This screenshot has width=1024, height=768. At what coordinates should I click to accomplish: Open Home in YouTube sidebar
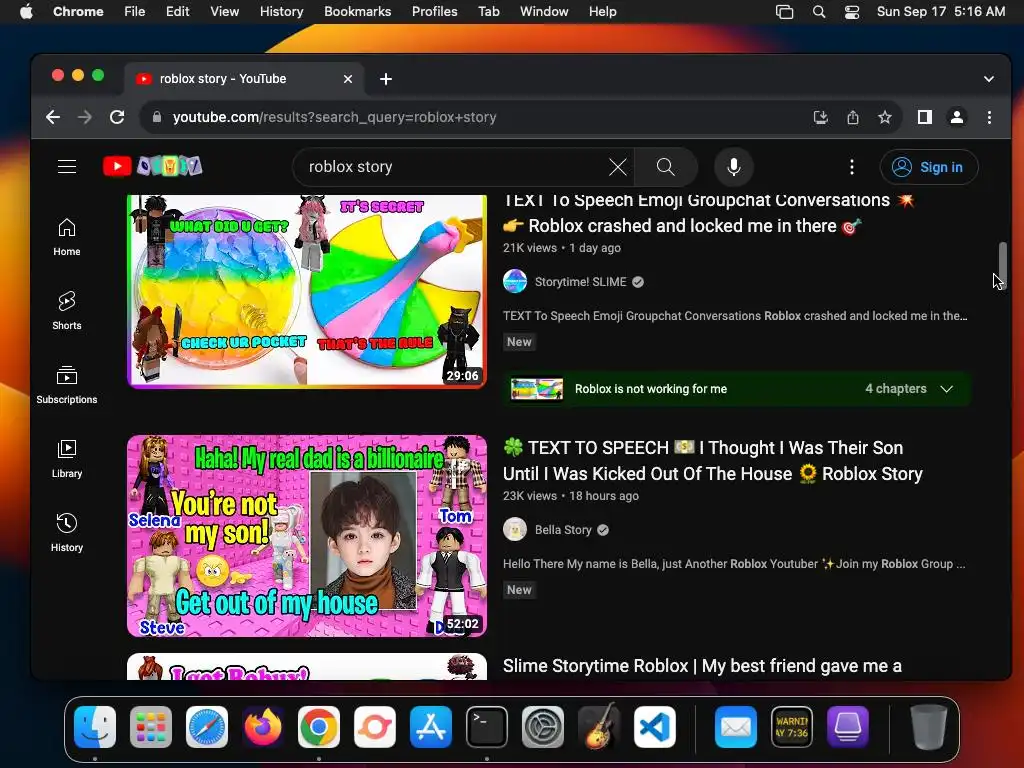point(67,237)
